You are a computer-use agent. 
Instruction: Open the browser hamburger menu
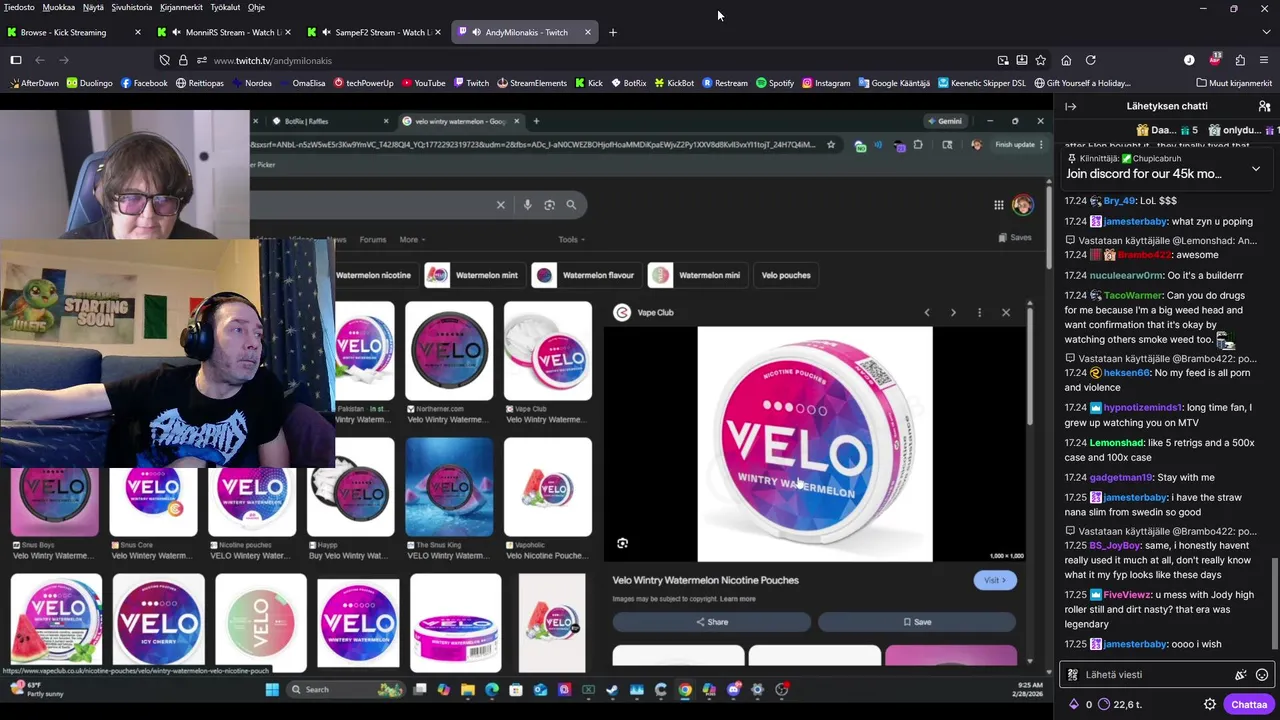click(1264, 60)
